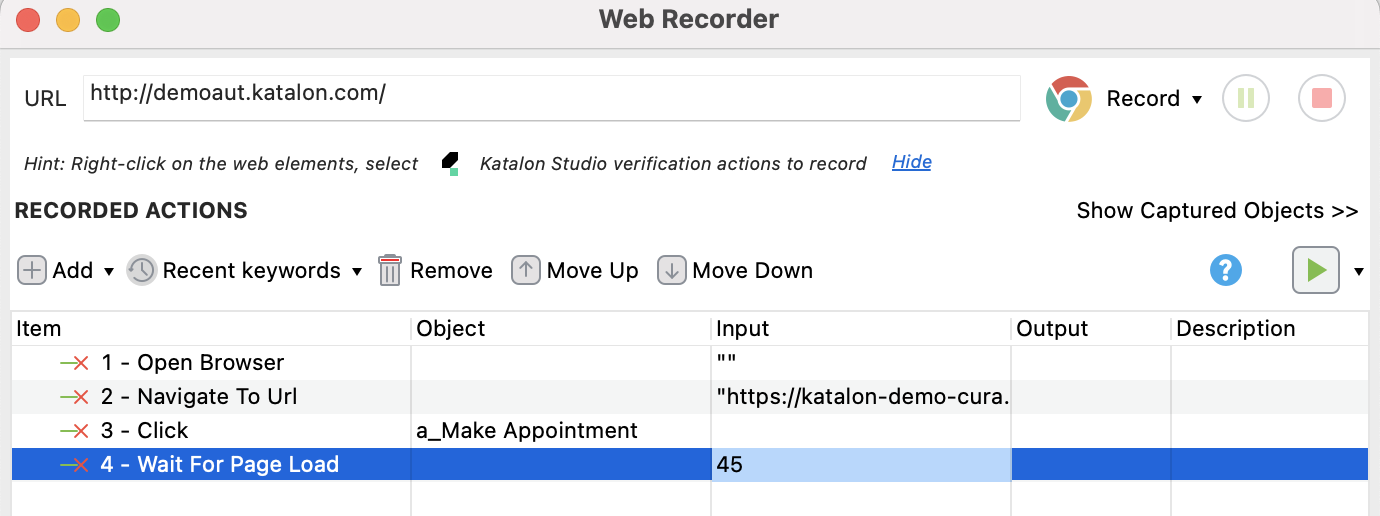The image size is (1380, 516).
Task: Hide the hint via Hide link
Action: [x=911, y=162]
